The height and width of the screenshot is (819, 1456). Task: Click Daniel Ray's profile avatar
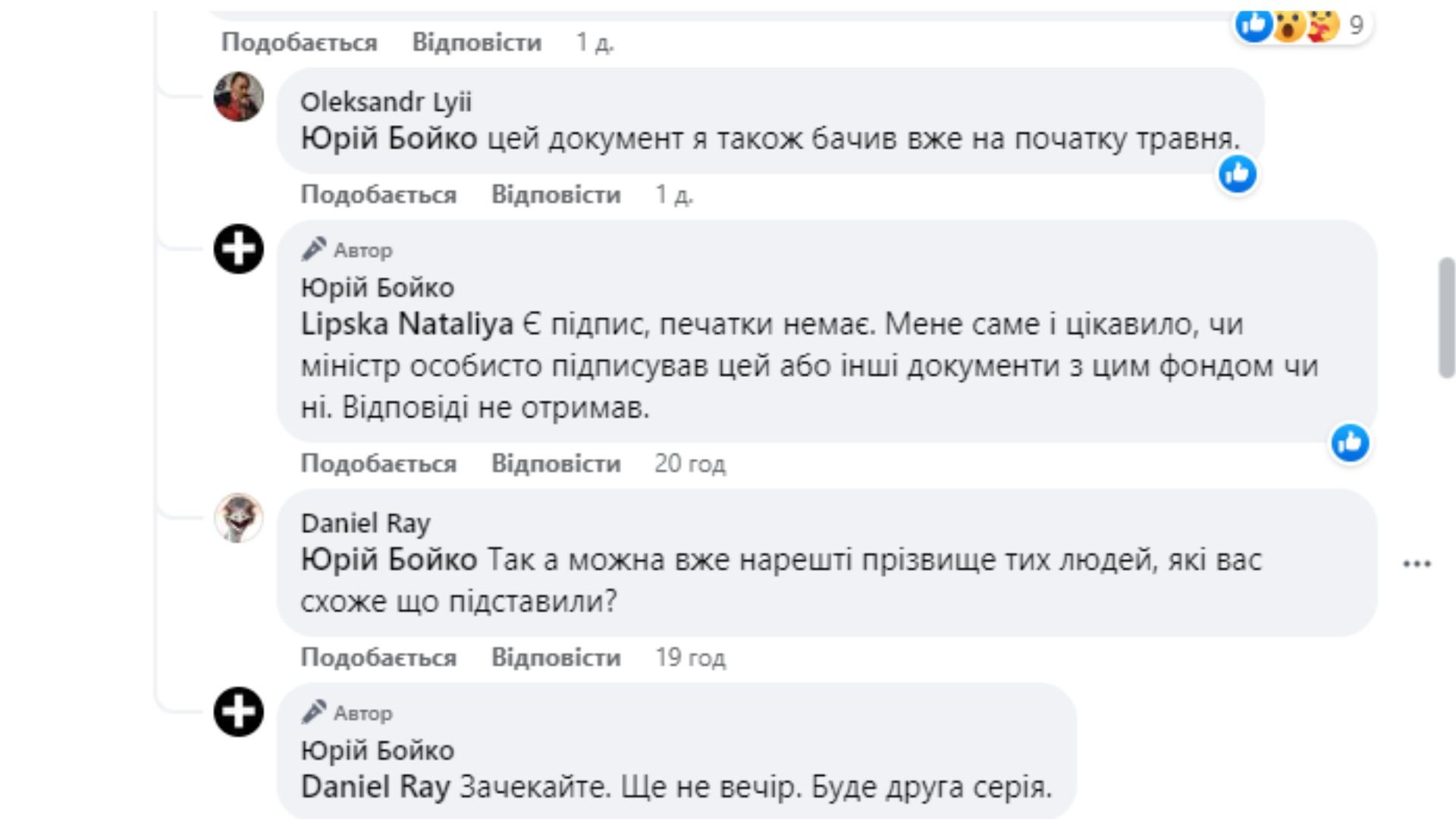tap(239, 518)
